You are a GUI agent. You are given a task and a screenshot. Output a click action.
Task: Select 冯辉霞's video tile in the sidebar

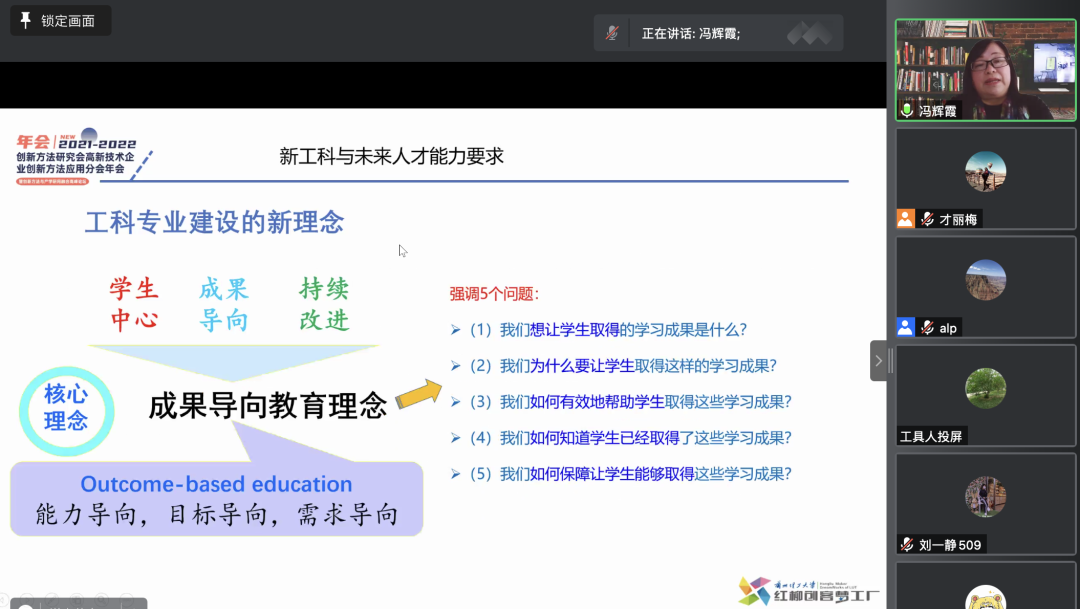985,70
